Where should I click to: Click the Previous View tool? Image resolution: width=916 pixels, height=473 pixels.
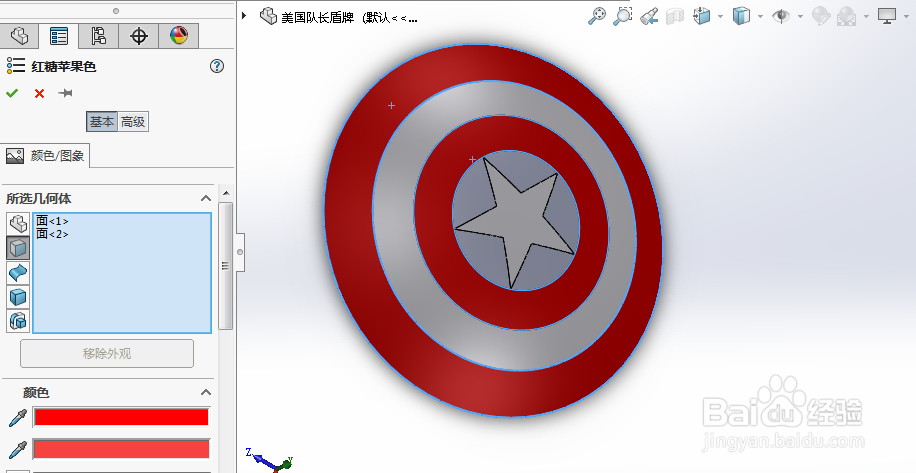(x=649, y=16)
